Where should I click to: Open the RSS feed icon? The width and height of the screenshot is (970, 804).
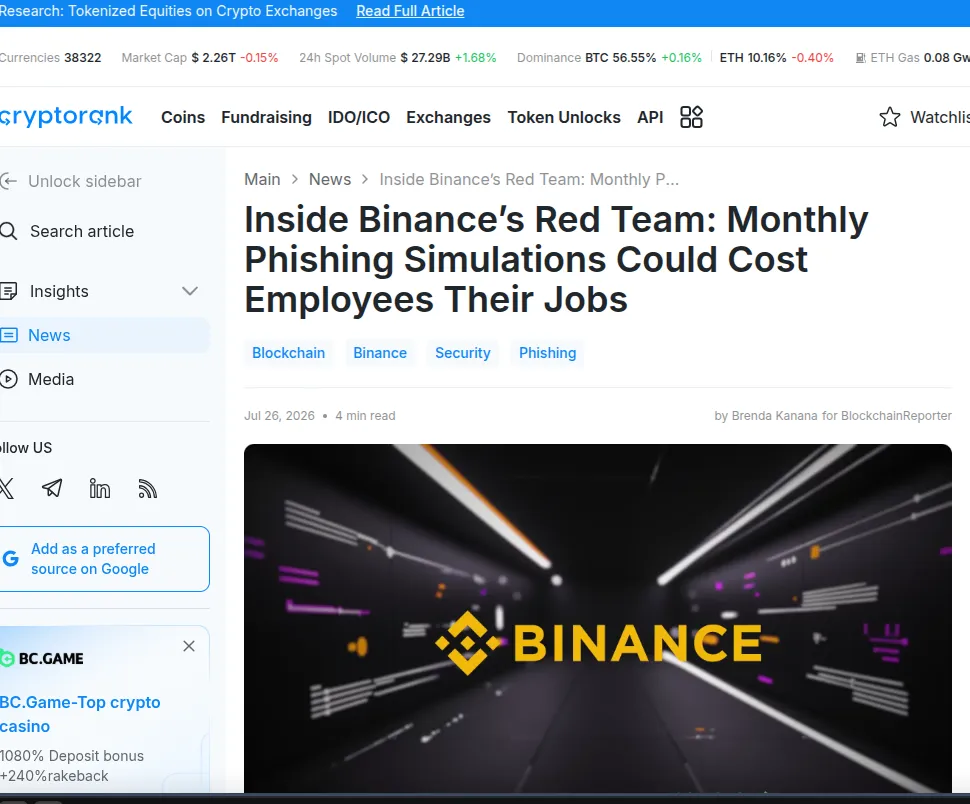pyautogui.click(x=147, y=489)
